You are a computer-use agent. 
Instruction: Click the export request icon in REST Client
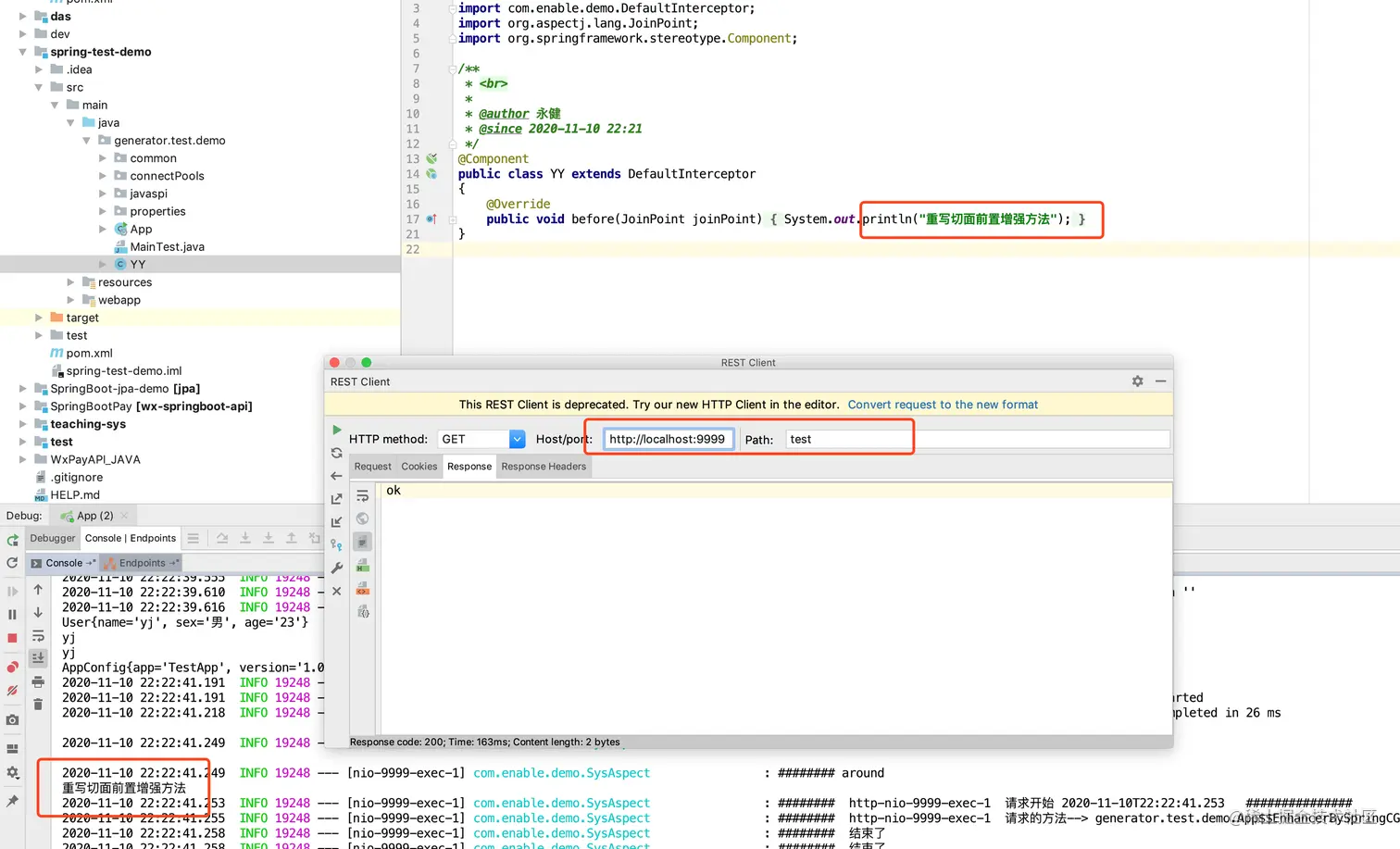[337, 499]
